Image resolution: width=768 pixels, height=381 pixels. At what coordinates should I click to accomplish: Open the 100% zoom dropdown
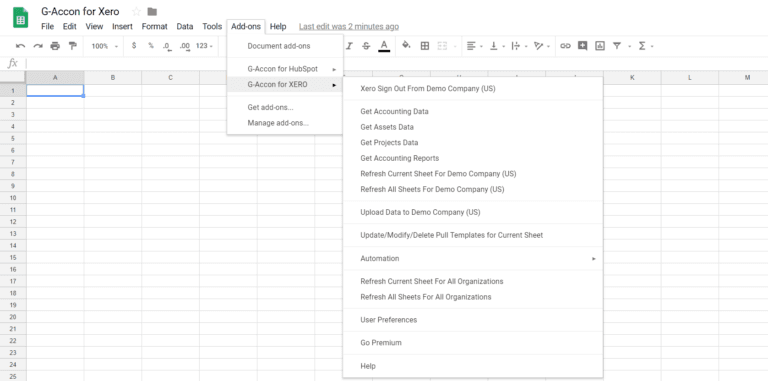pos(105,46)
